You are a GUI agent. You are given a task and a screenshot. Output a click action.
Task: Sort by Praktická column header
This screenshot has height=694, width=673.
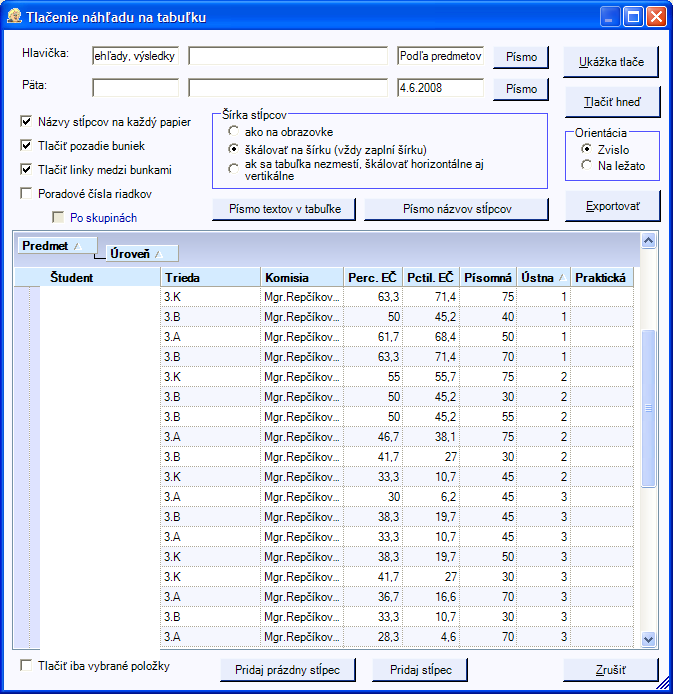(x=602, y=278)
